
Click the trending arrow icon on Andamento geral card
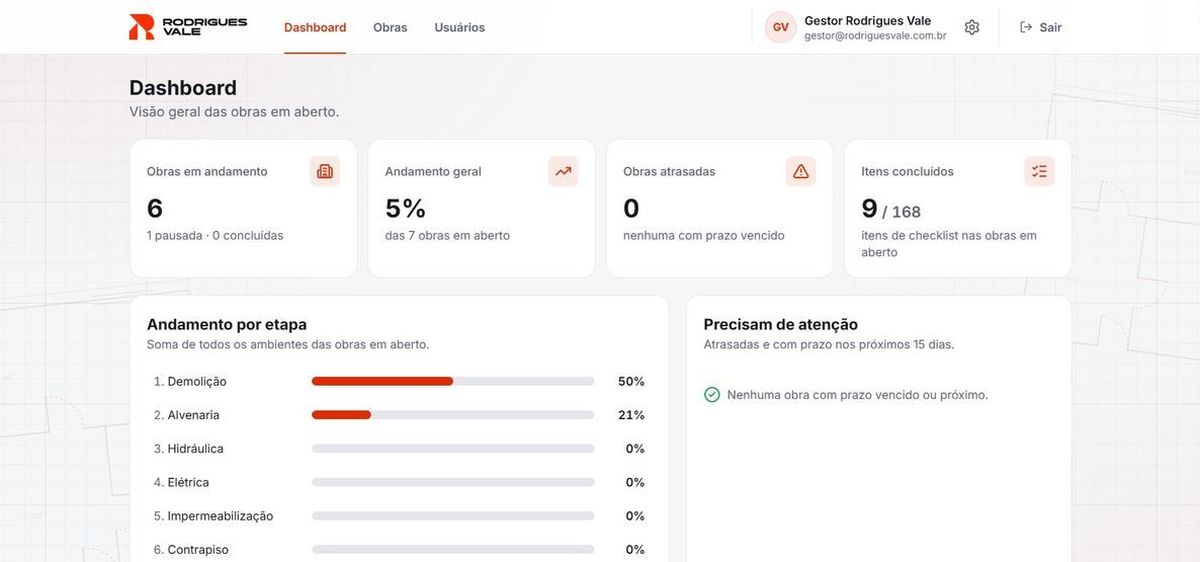(x=563, y=171)
